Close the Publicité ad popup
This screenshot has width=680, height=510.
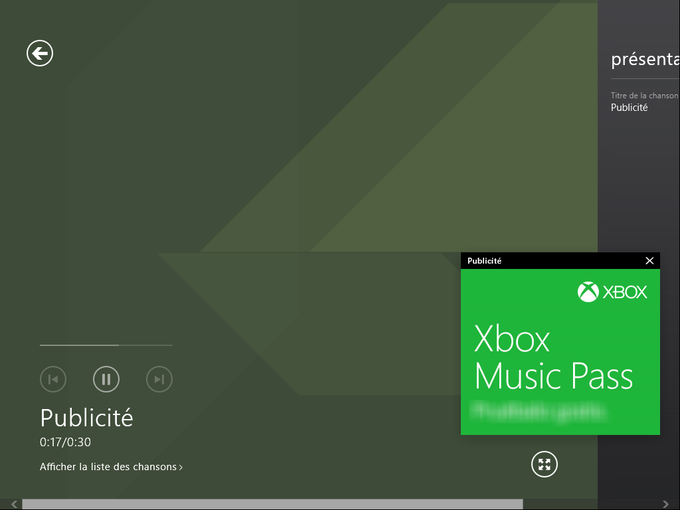point(649,261)
